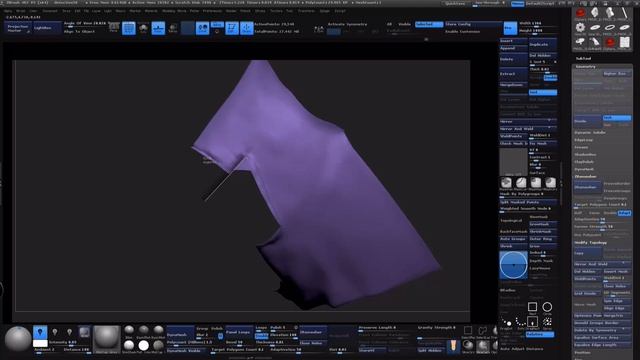Toggle the blue Double button under Loops
Screen dimensions: 640x360
pos(262,336)
